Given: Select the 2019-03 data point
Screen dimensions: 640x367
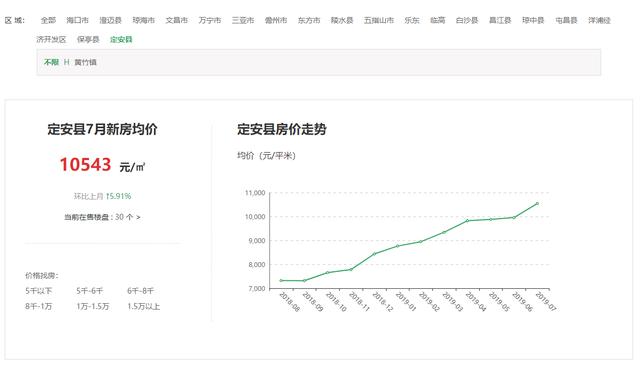Looking at the screenshot, I should pyautogui.click(x=444, y=232).
